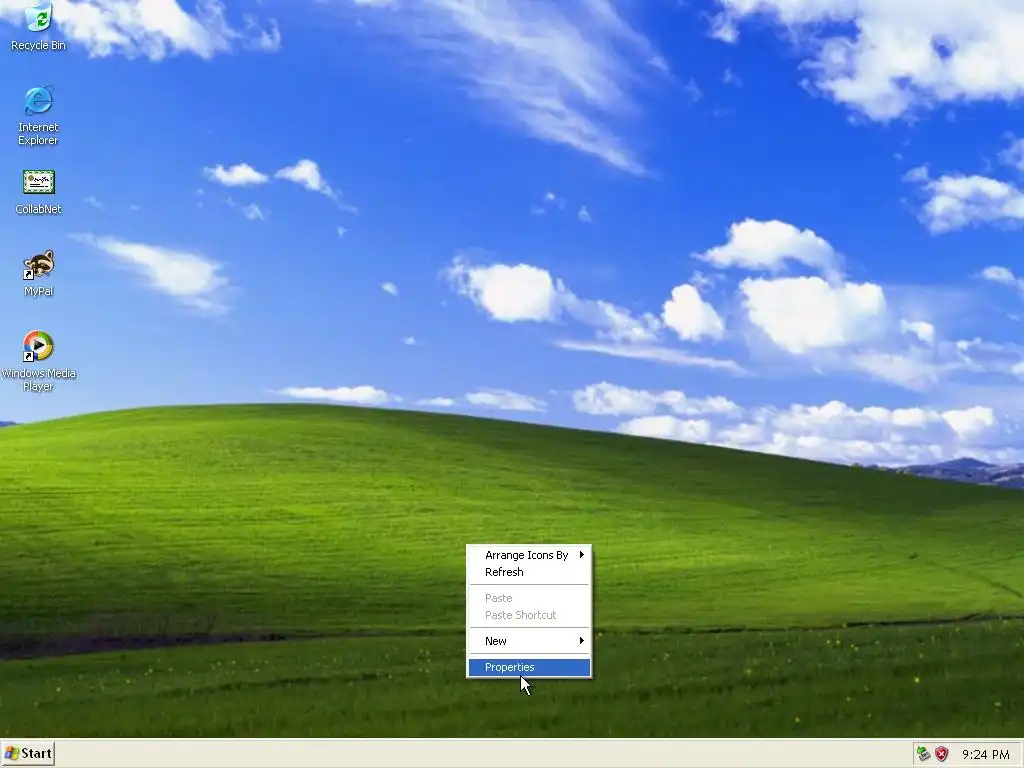This screenshot has height=768, width=1024.
Task: Click the greyed-out Paste entry
Action: click(x=529, y=598)
